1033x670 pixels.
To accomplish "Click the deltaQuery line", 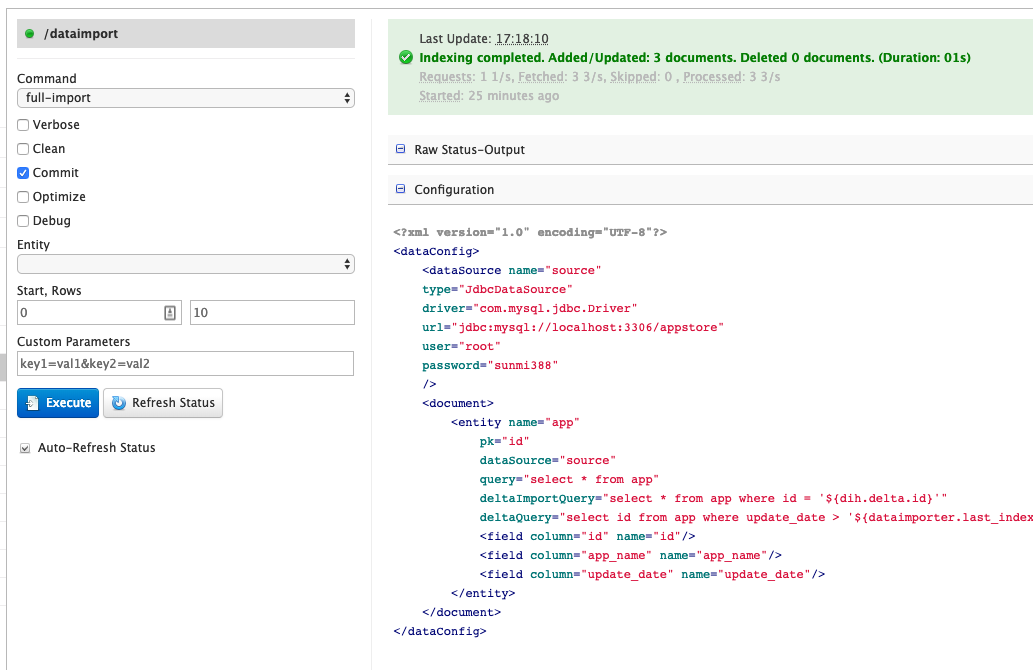I will (756, 518).
